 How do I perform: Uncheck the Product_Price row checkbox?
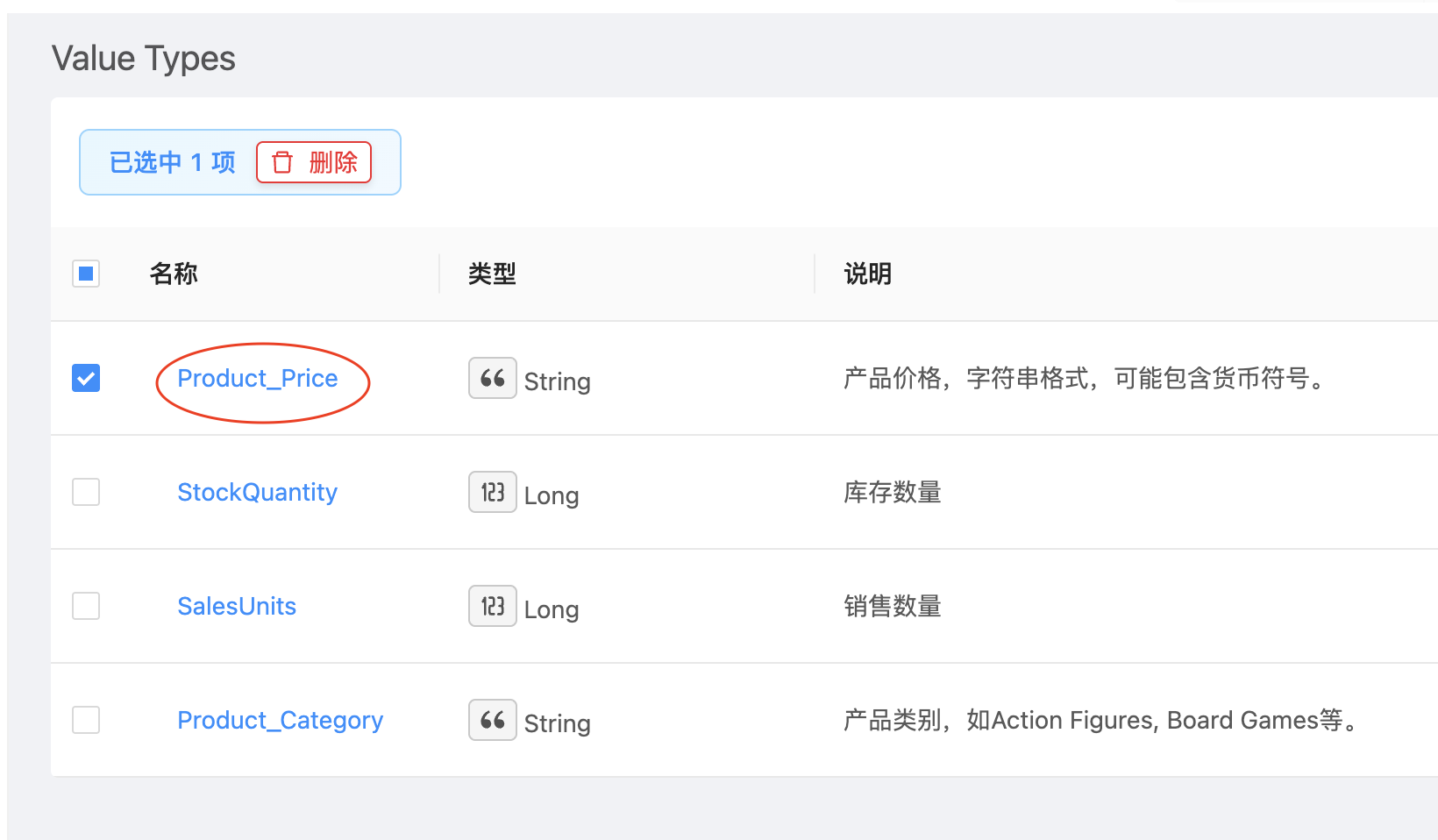click(86, 378)
